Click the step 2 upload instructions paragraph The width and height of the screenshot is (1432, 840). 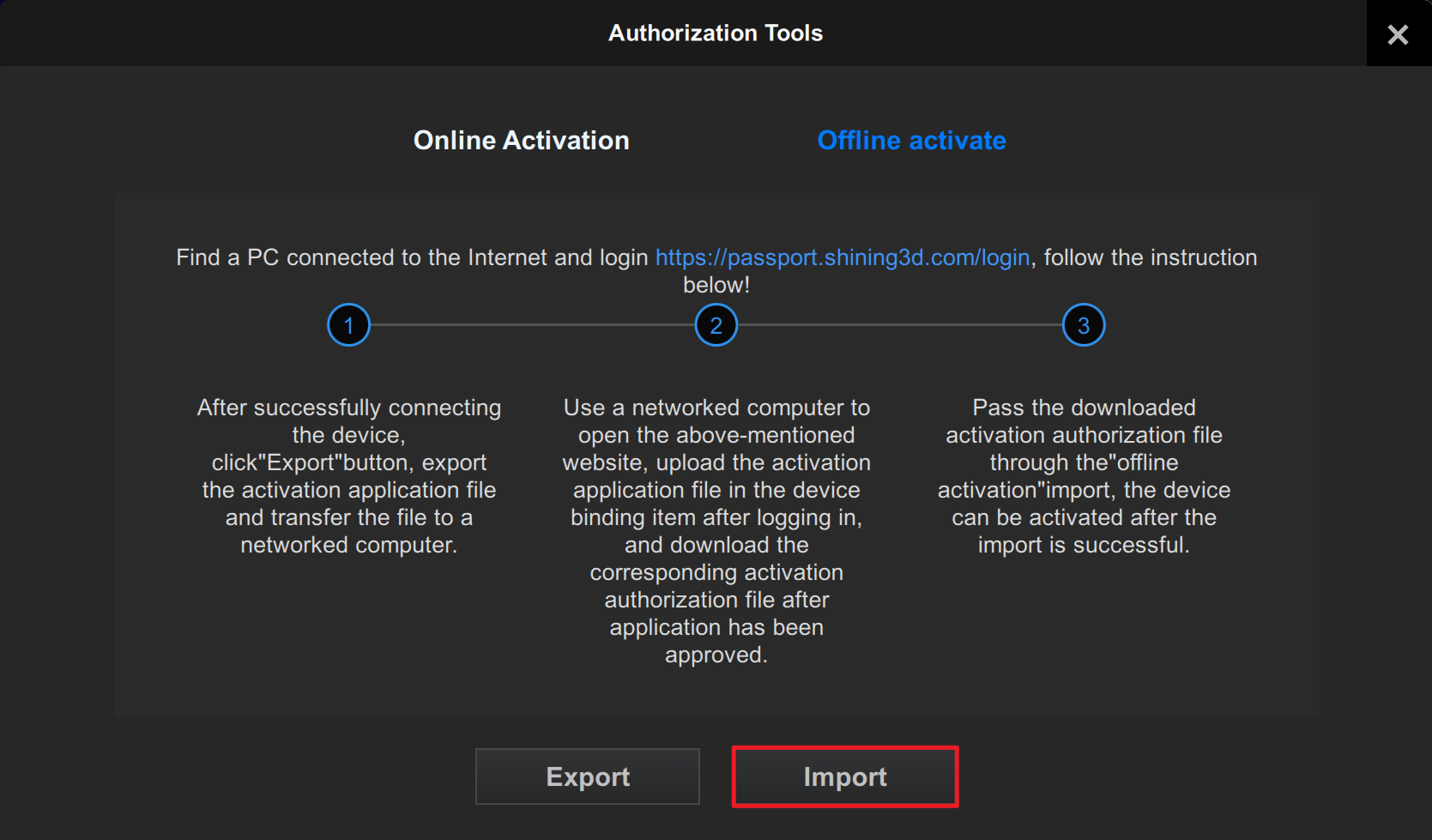coord(716,530)
